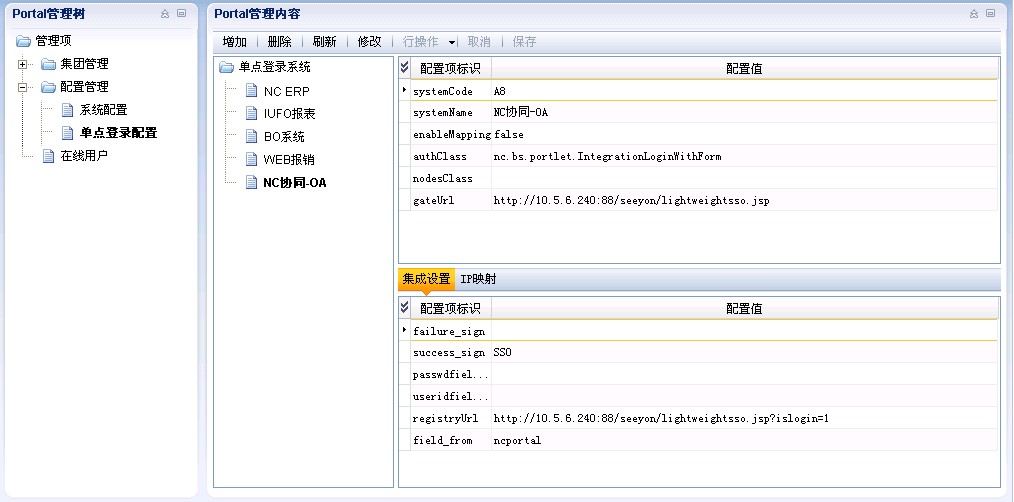Click the upper grid 配置项标识 column header

point(450,69)
